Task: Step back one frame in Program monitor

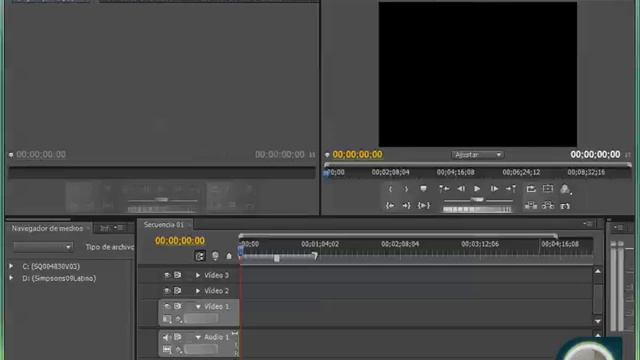Action: point(461,189)
